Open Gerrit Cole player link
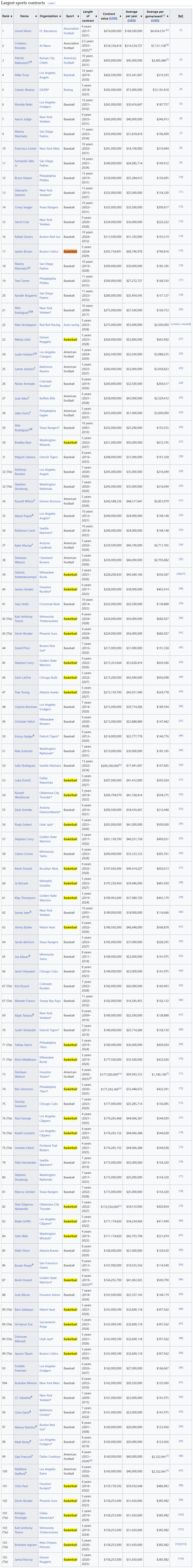 (x=22, y=222)
